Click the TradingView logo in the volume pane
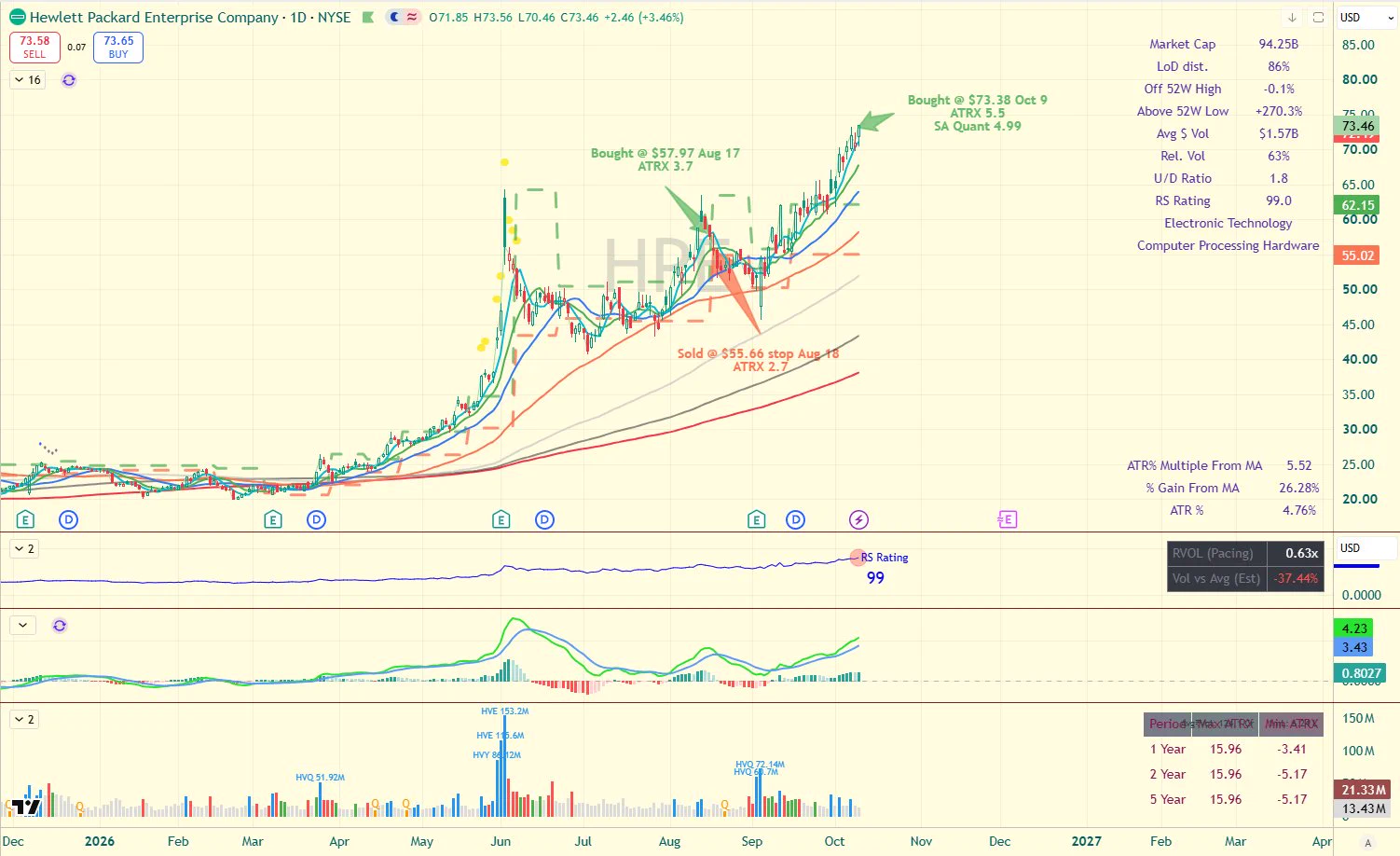 pyautogui.click(x=27, y=808)
